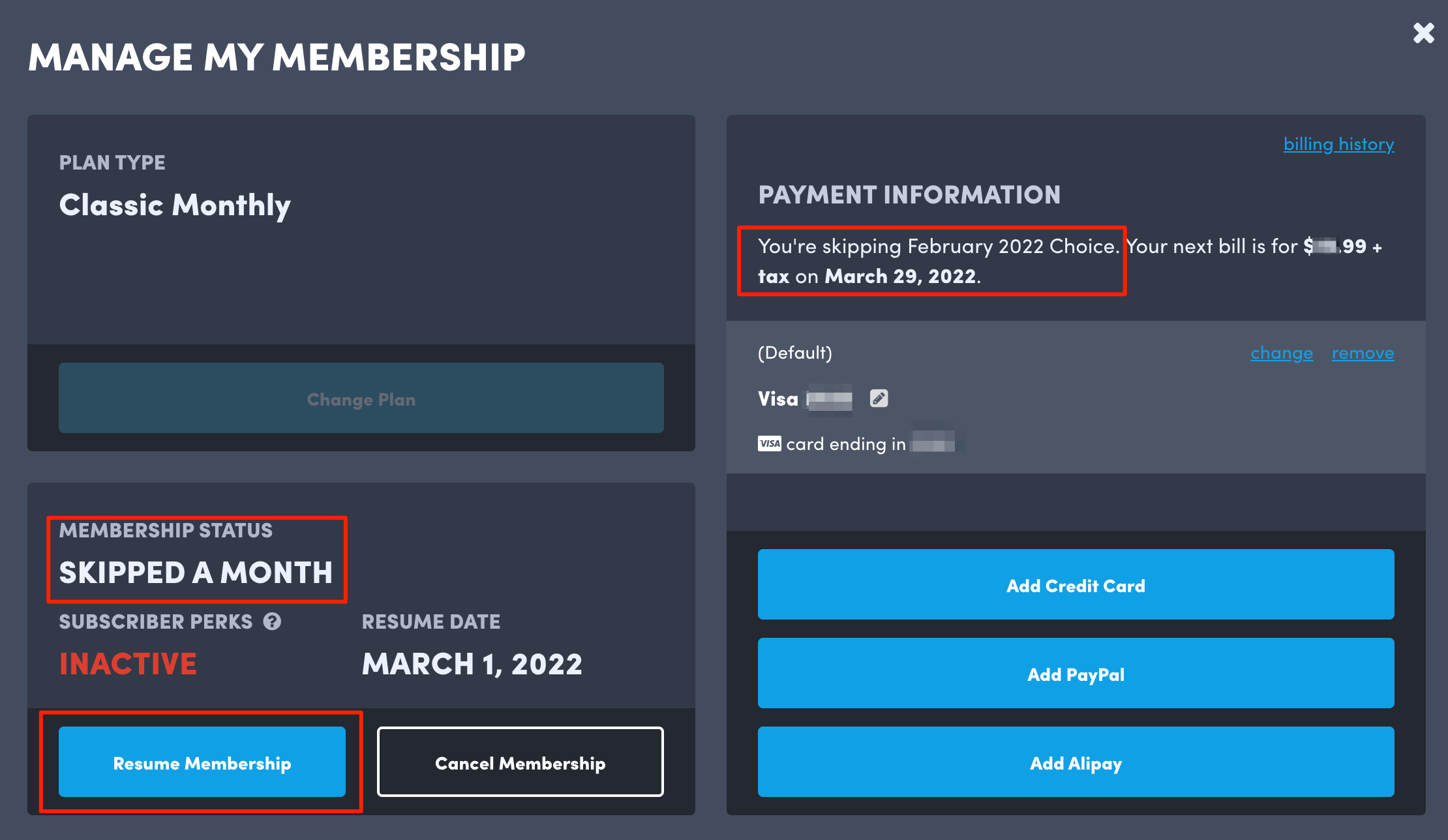Click the SKIPPED A MONTH status label
This screenshot has height=840, width=1448.
[x=196, y=573]
